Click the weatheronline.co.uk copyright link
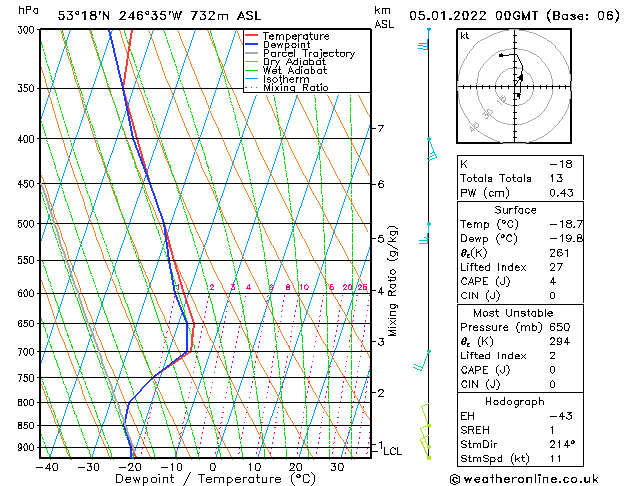 [x=524, y=479]
